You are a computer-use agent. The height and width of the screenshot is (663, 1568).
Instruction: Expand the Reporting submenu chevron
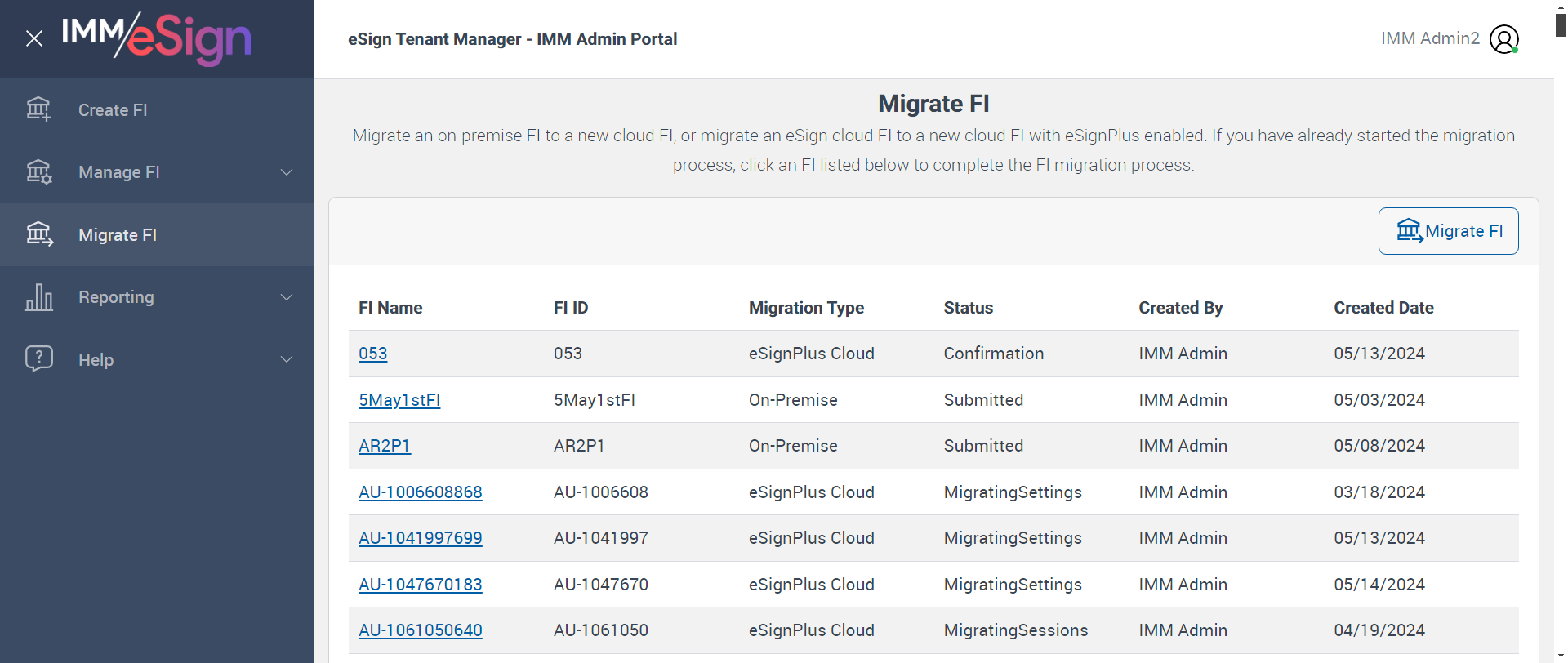pyautogui.click(x=287, y=297)
